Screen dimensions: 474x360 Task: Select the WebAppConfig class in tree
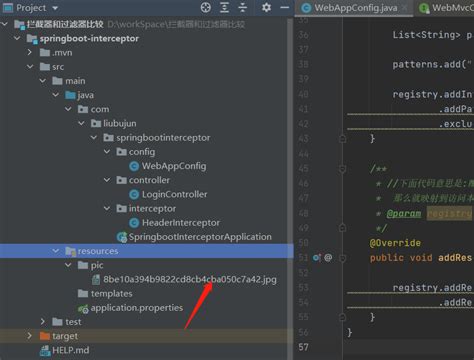pos(174,166)
